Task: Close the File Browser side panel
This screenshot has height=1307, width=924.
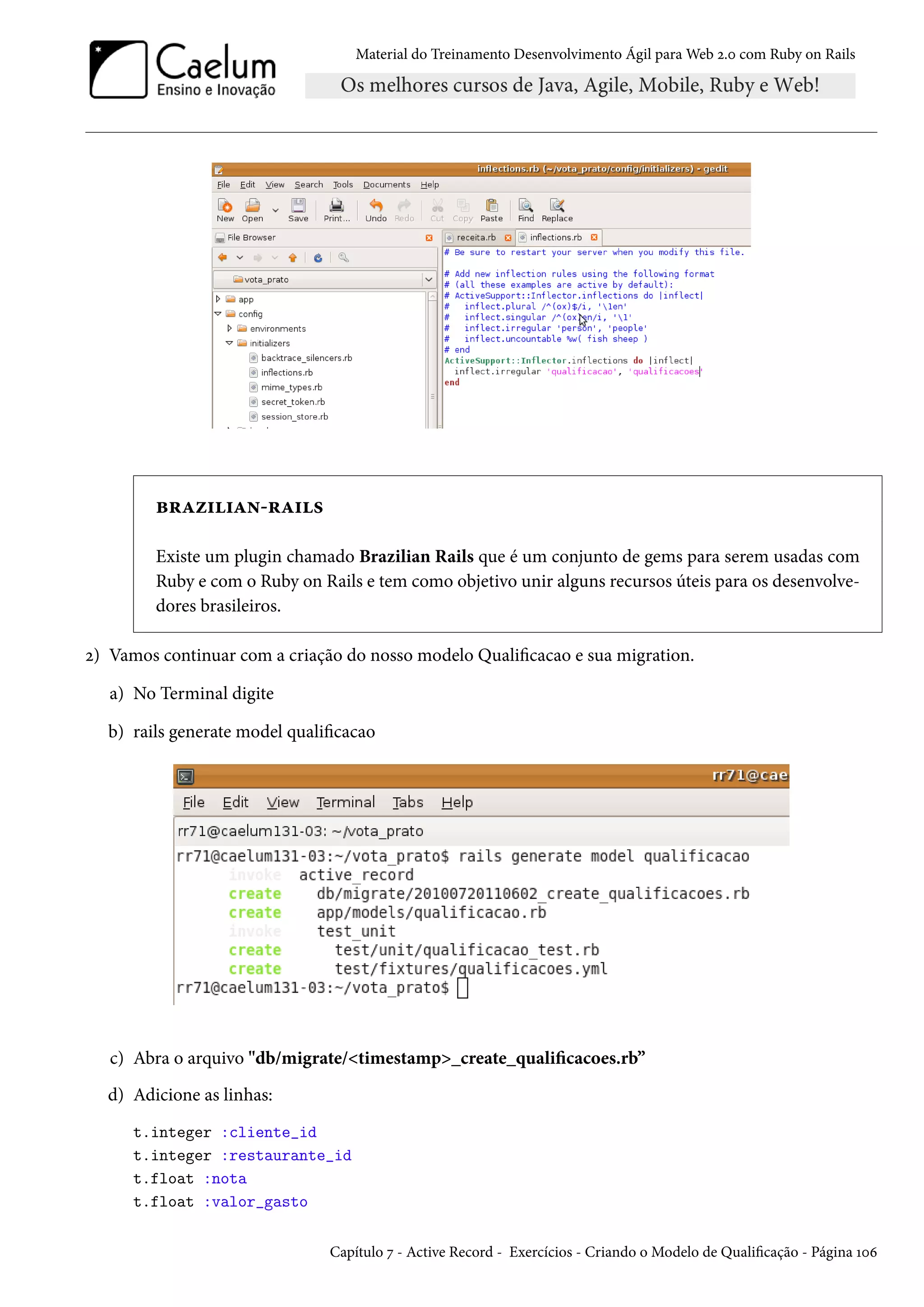Action: point(429,238)
